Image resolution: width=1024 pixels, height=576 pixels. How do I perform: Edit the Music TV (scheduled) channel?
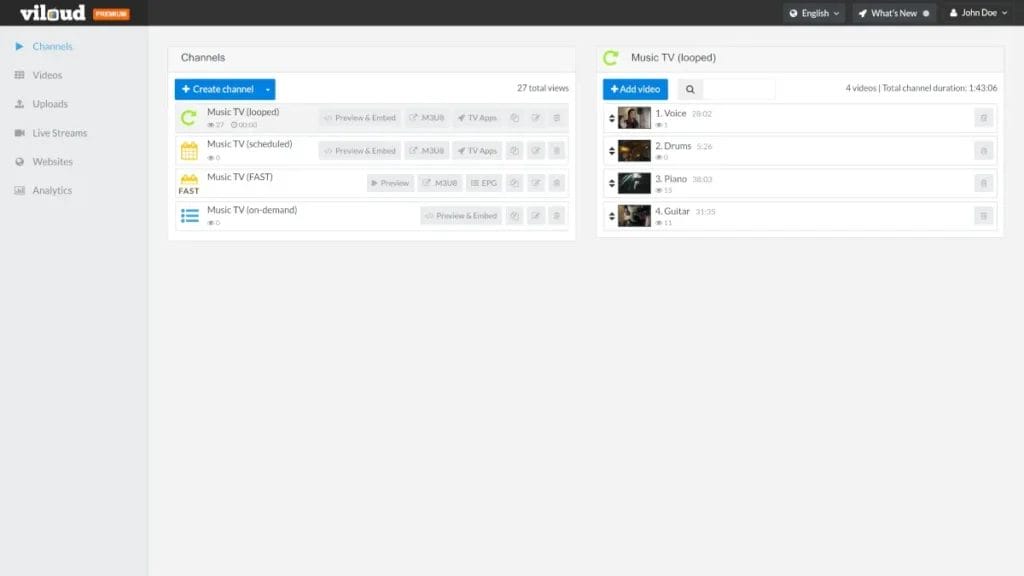[x=536, y=151]
